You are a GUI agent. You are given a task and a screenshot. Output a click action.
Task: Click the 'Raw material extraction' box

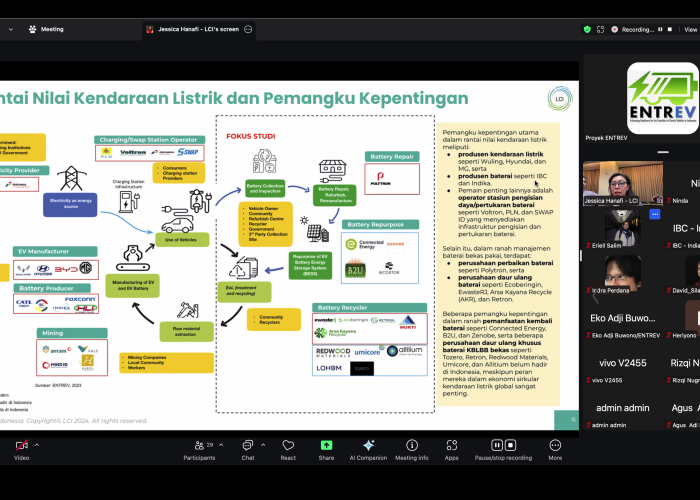tap(187, 332)
